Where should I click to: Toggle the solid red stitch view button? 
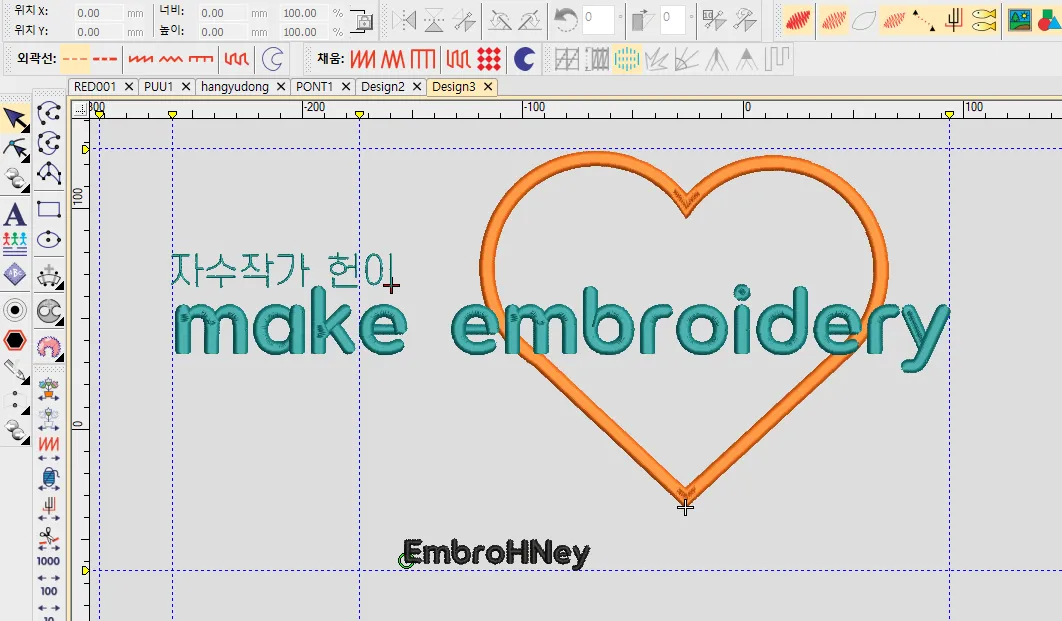[798, 19]
